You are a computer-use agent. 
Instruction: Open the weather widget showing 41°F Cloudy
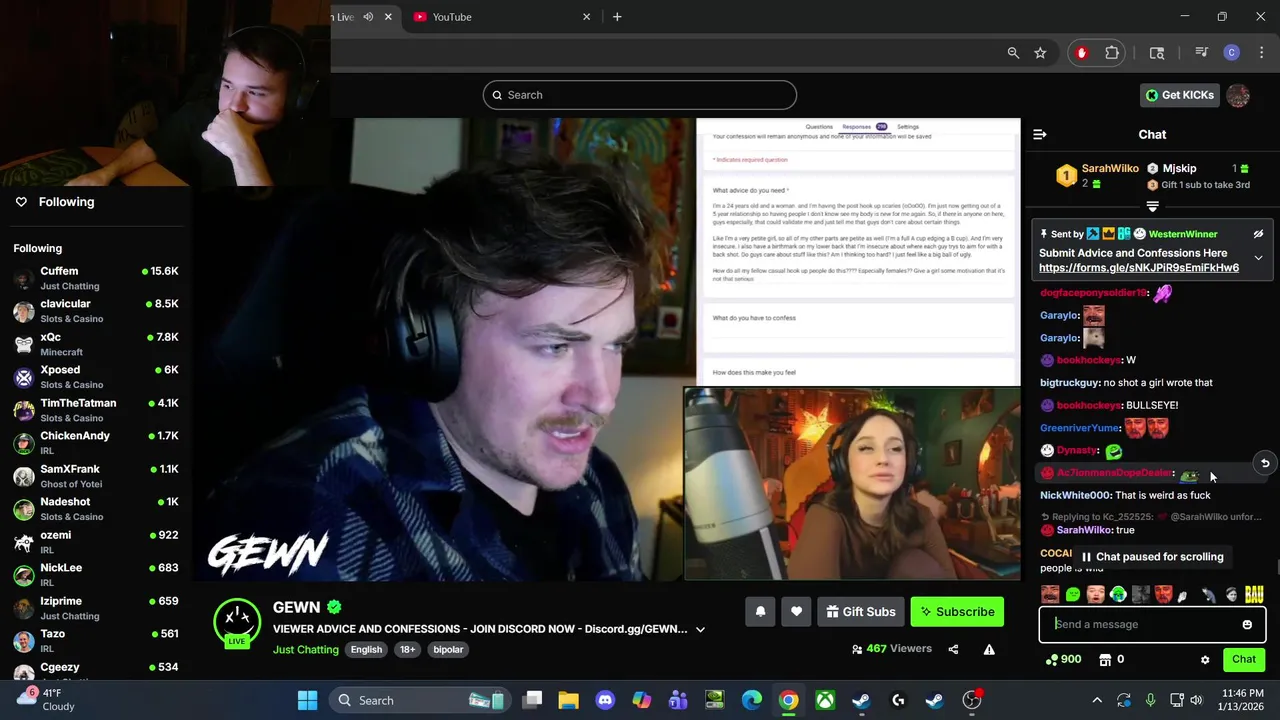[x=50, y=700]
